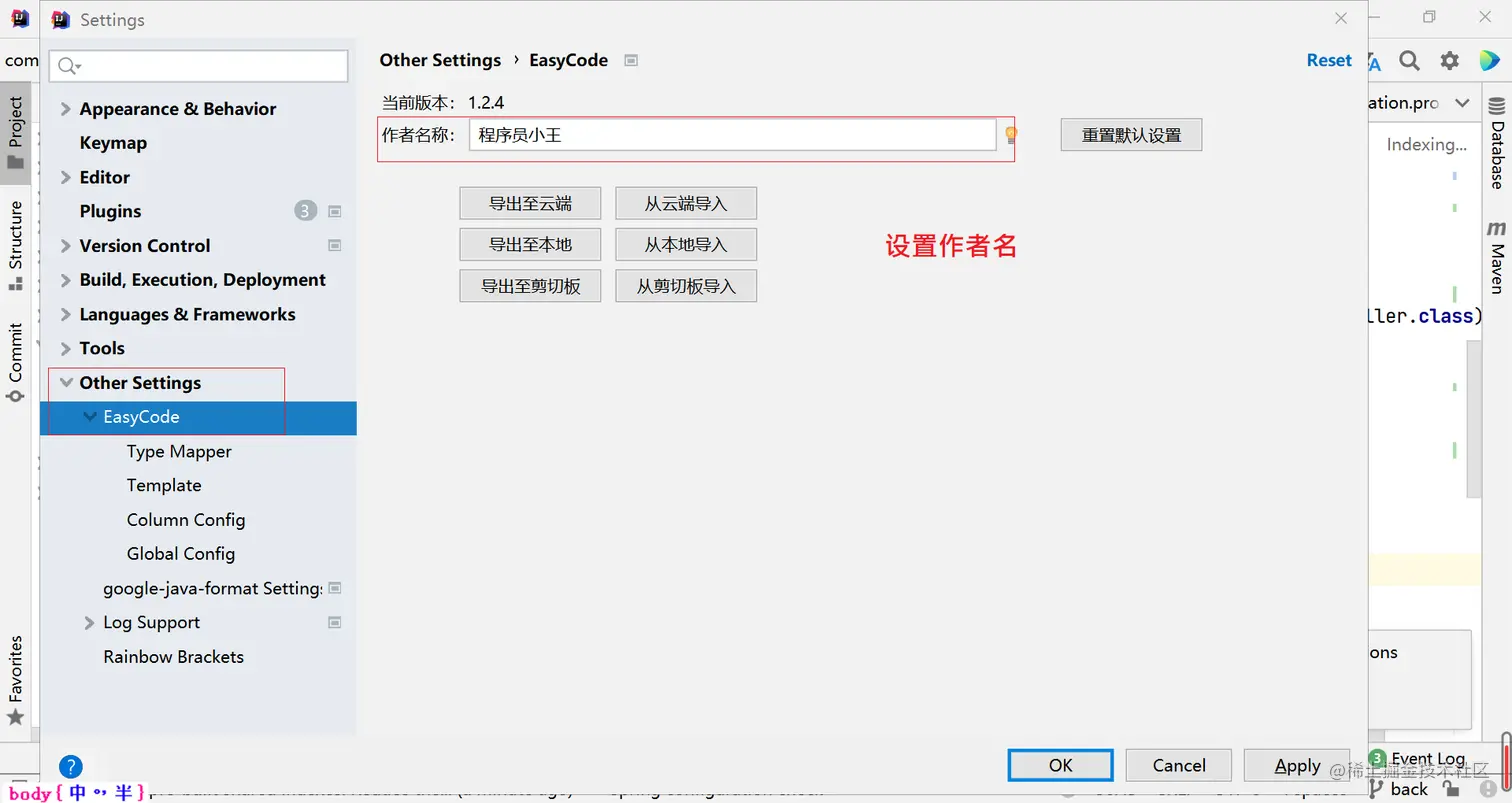The image size is (1512, 803).
Task: Open Template under EasyCode
Action: click(x=164, y=485)
